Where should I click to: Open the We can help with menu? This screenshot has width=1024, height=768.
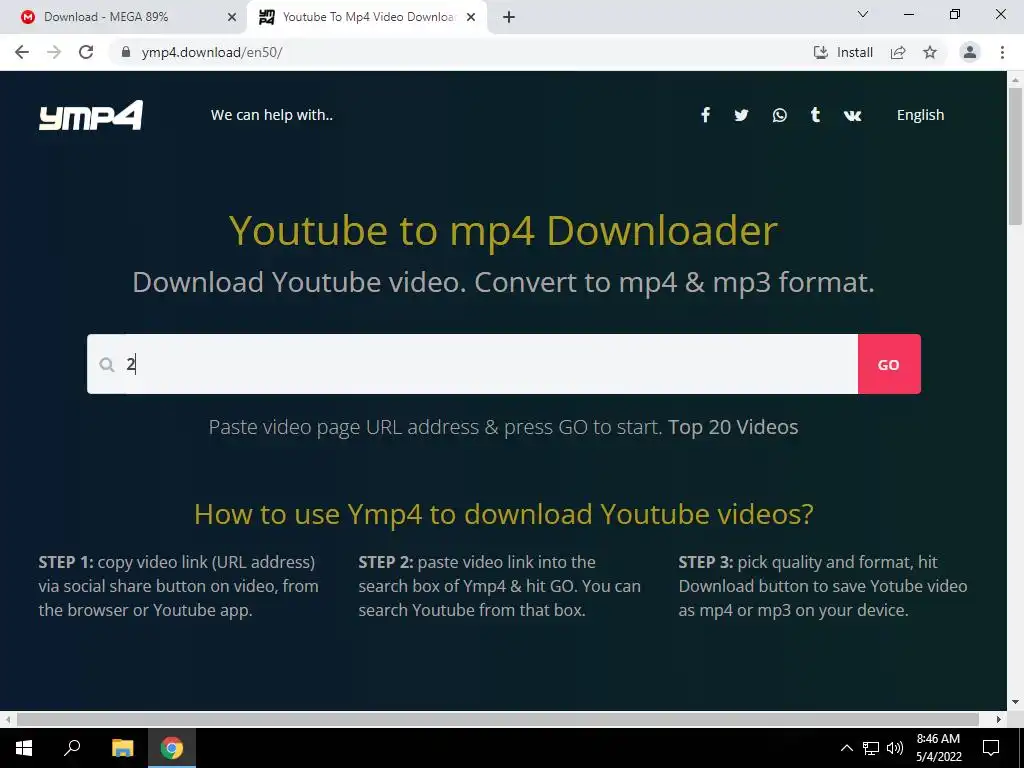272,115
